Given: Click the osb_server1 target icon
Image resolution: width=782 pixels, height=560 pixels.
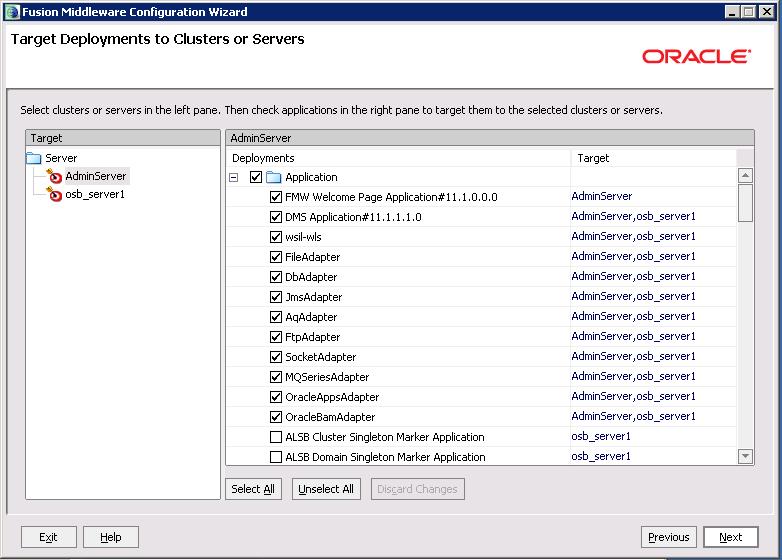Looking at the screenshot, I should (x=54, y=194).
